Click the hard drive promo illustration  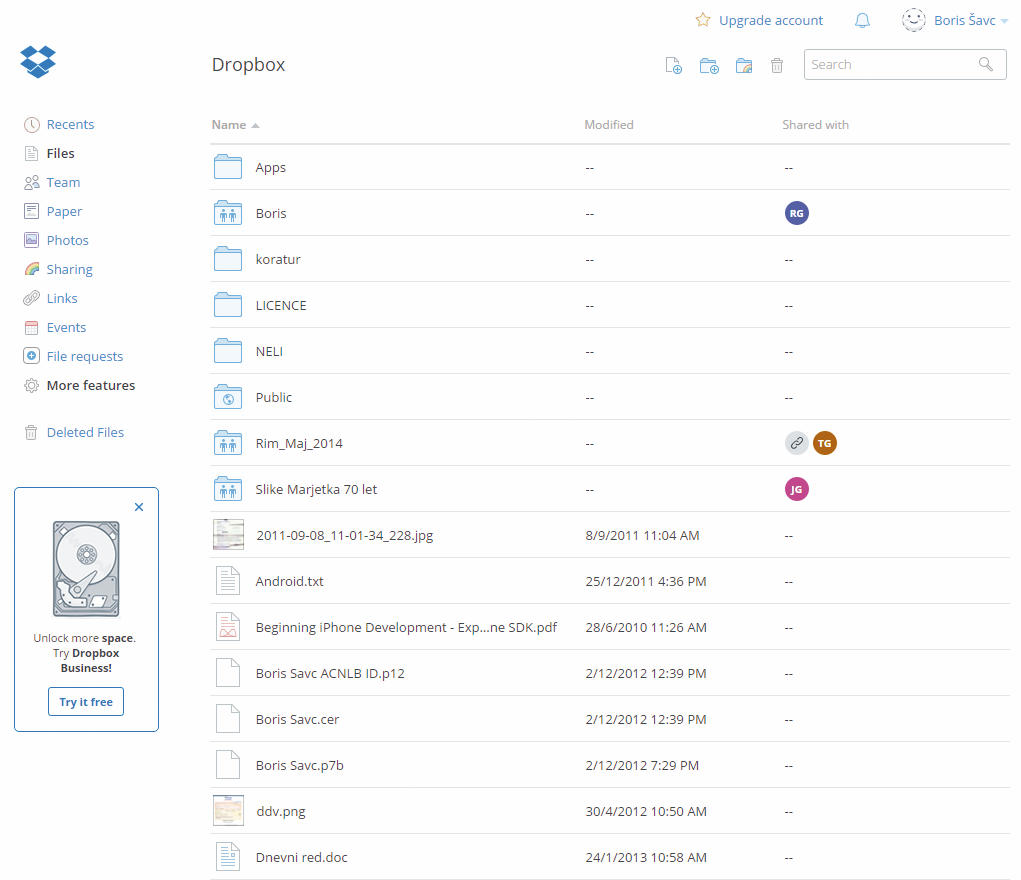[x=86, y=569]
